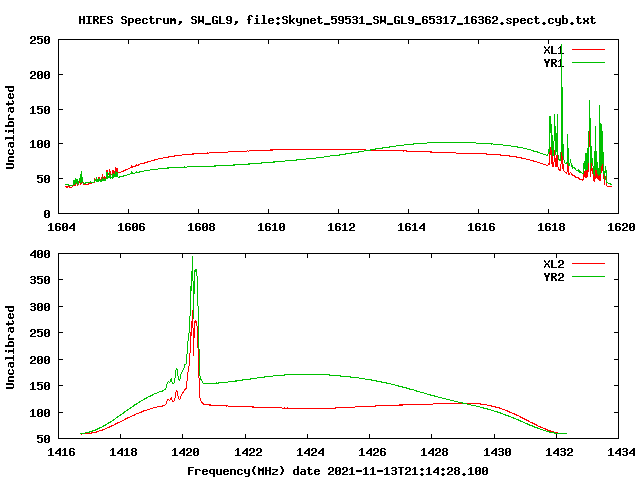Click the XL1 red legend line sample
Image resolution: width=640 pixels, height=480 pixels.
[x=588, y=50]
